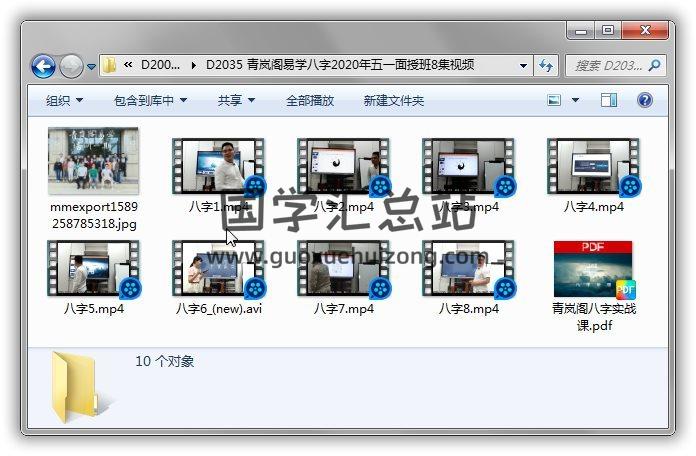
Task: Click the 新建文件夹 button
Action: pos(393,101)
